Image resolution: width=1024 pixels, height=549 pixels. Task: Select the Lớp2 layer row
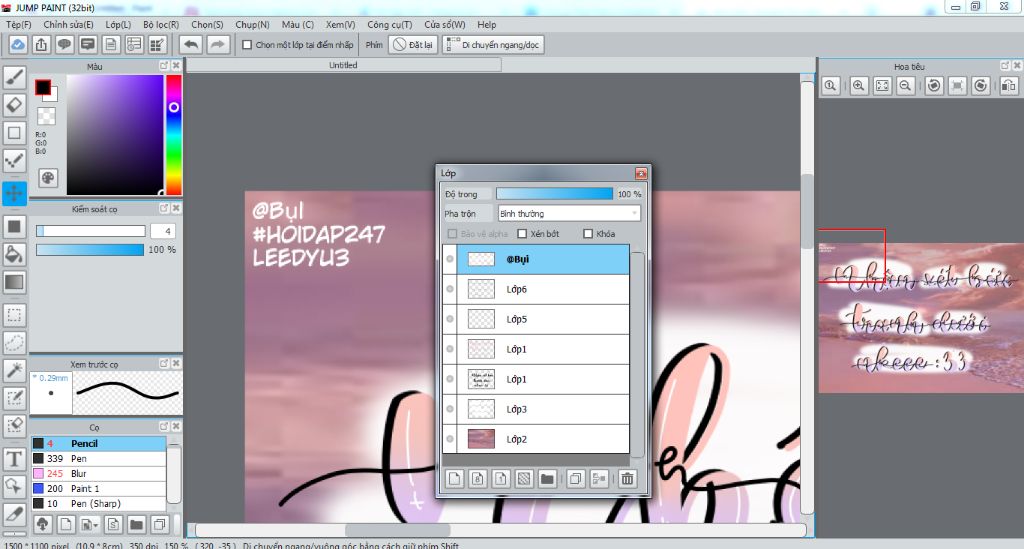[x=536, y=439]
